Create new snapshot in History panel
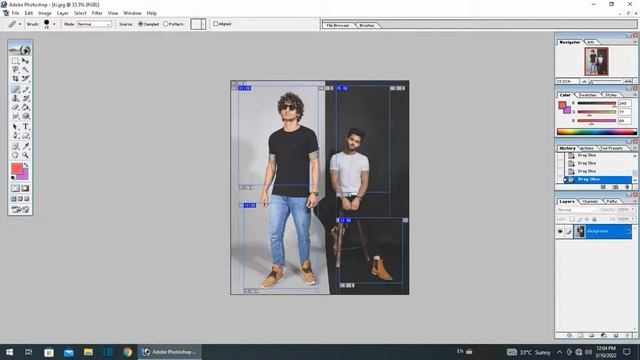The width and height of the screenshot is (640, 360). coord(616,187)
